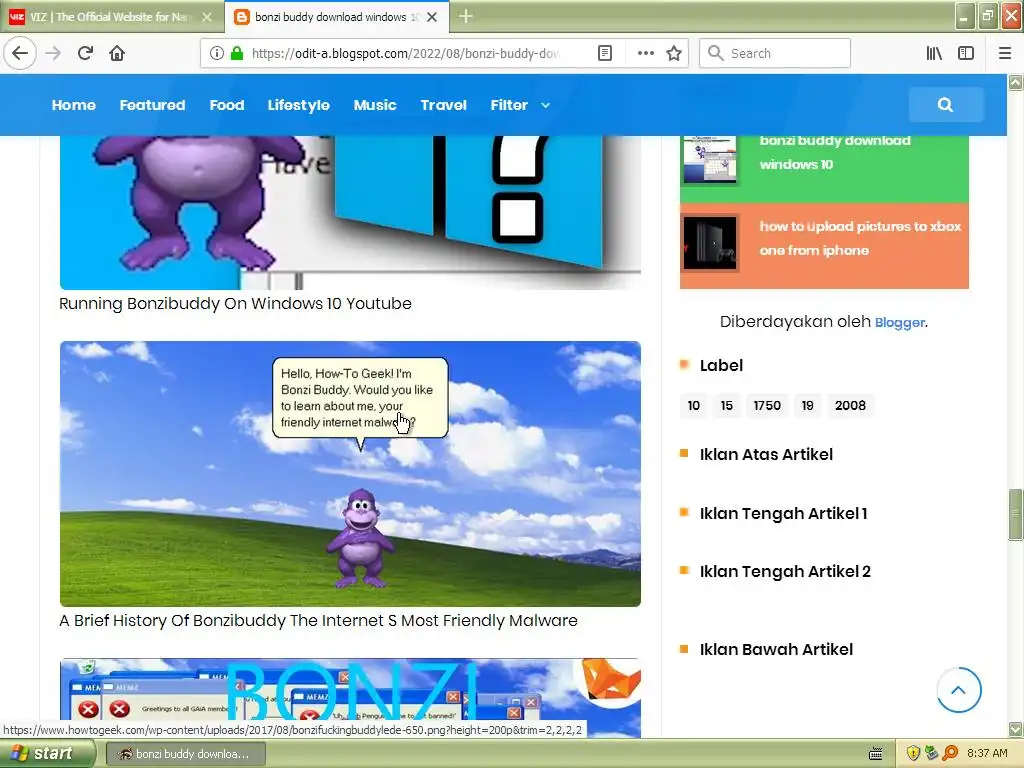Click the green secure connection padlock
The image size is (1024, 768).
[x=236, y=53]
